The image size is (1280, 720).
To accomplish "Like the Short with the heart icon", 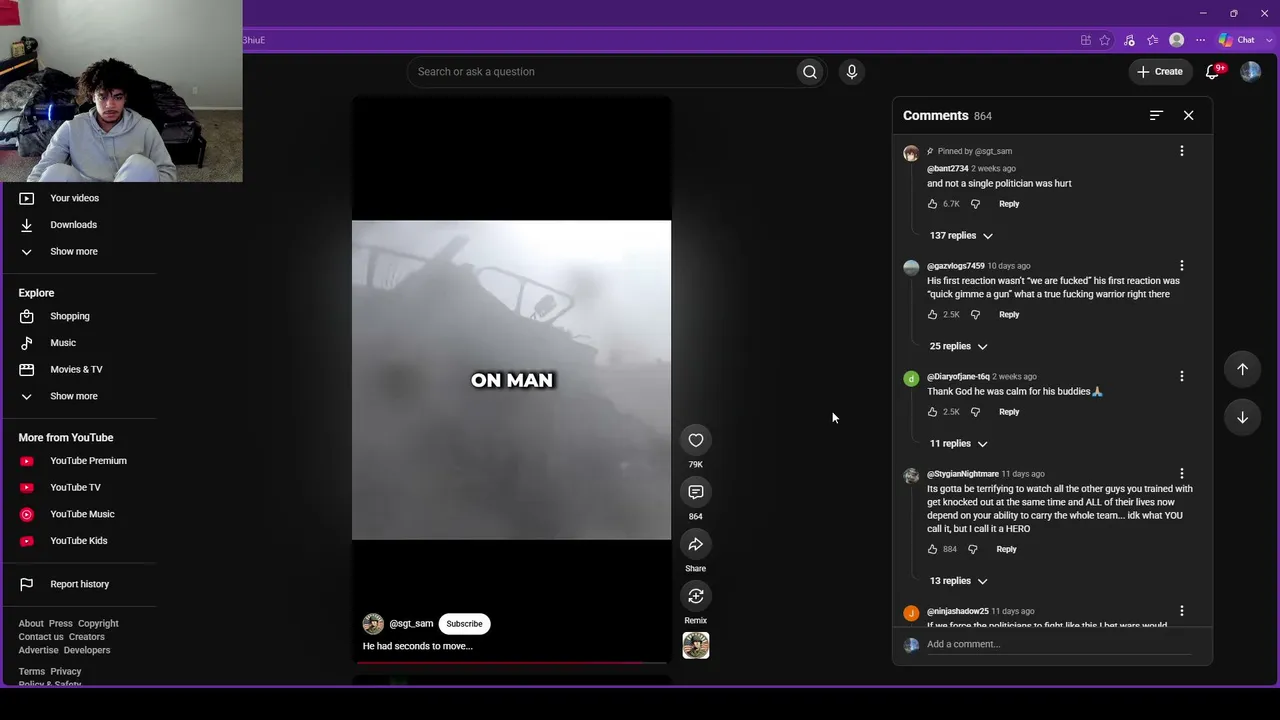I will [x=696, y=440].
